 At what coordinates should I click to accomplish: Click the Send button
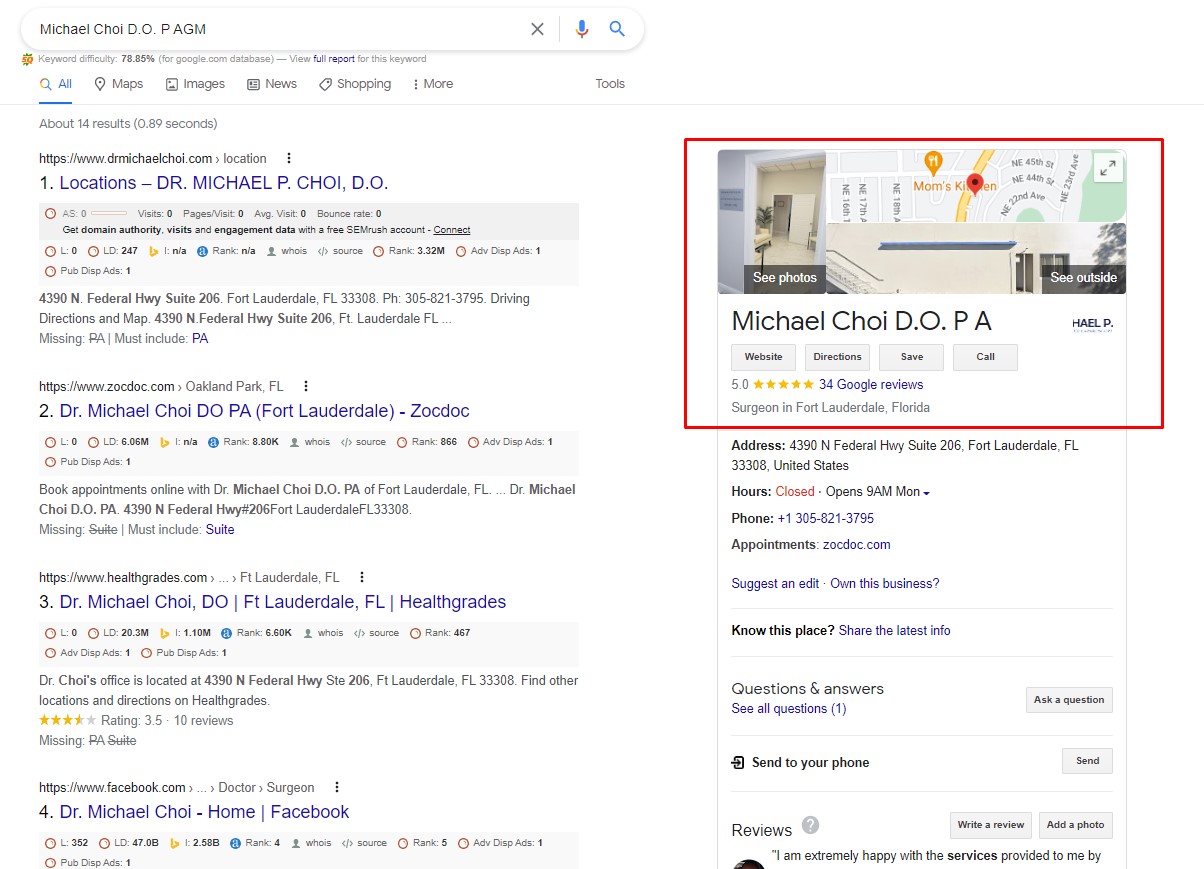1087,761
